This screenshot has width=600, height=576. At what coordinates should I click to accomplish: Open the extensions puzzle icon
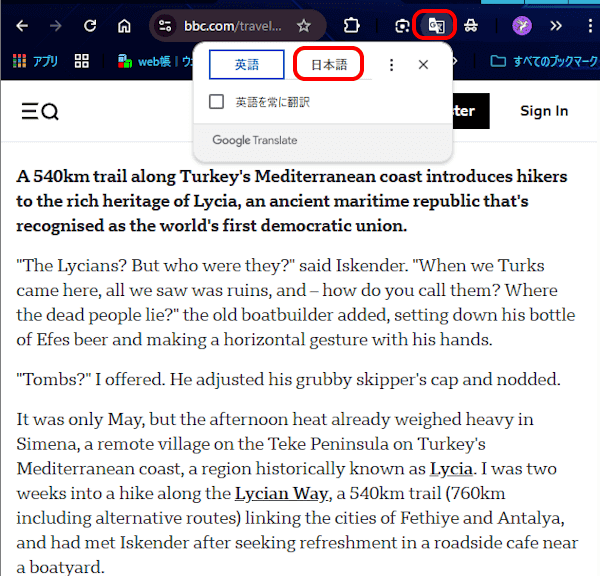click(352, 25)
